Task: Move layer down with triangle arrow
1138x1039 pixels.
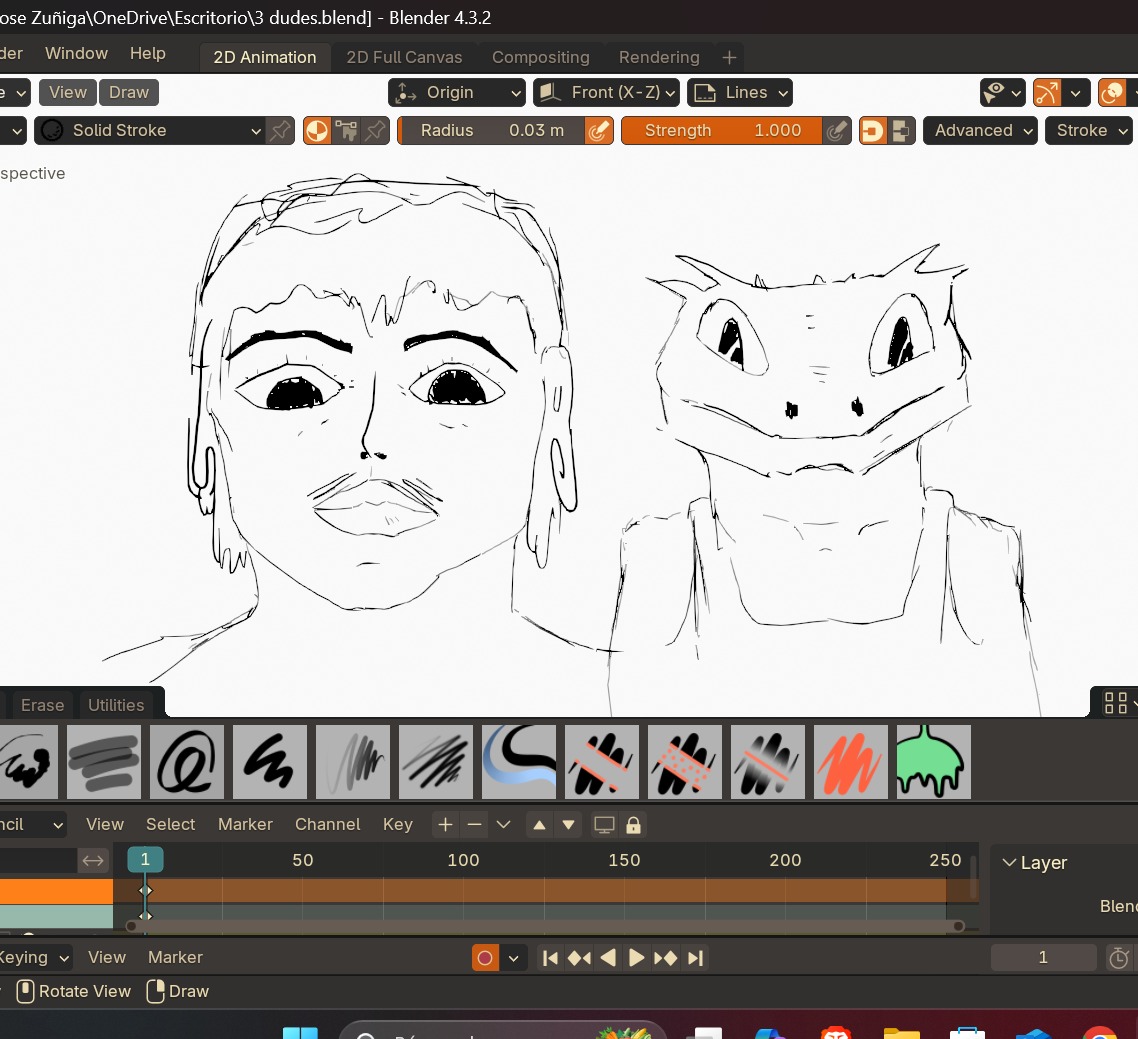Action: click(x=568, y=825)
